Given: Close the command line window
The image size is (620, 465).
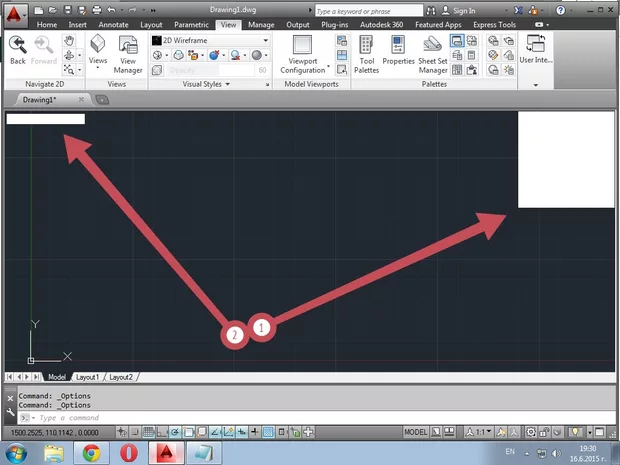Looking at the screenshot, I should tap(10, 398).
